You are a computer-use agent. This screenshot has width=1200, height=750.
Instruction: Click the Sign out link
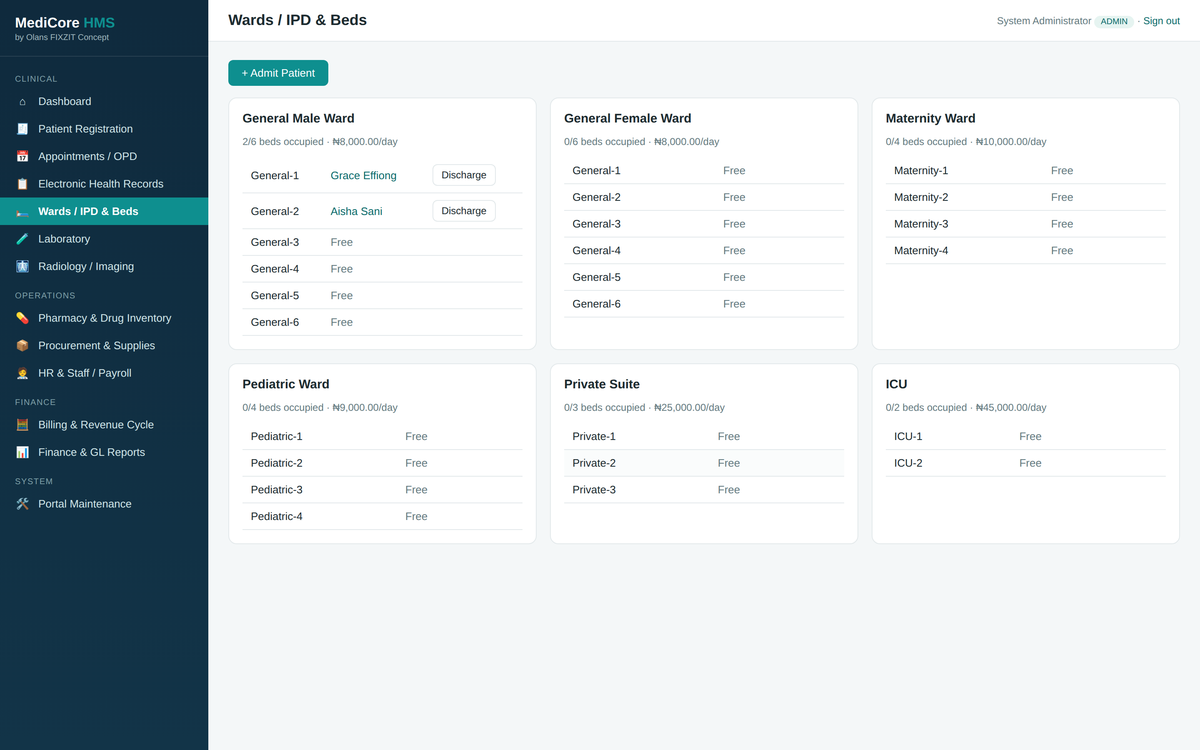[x=1161, y=21]
